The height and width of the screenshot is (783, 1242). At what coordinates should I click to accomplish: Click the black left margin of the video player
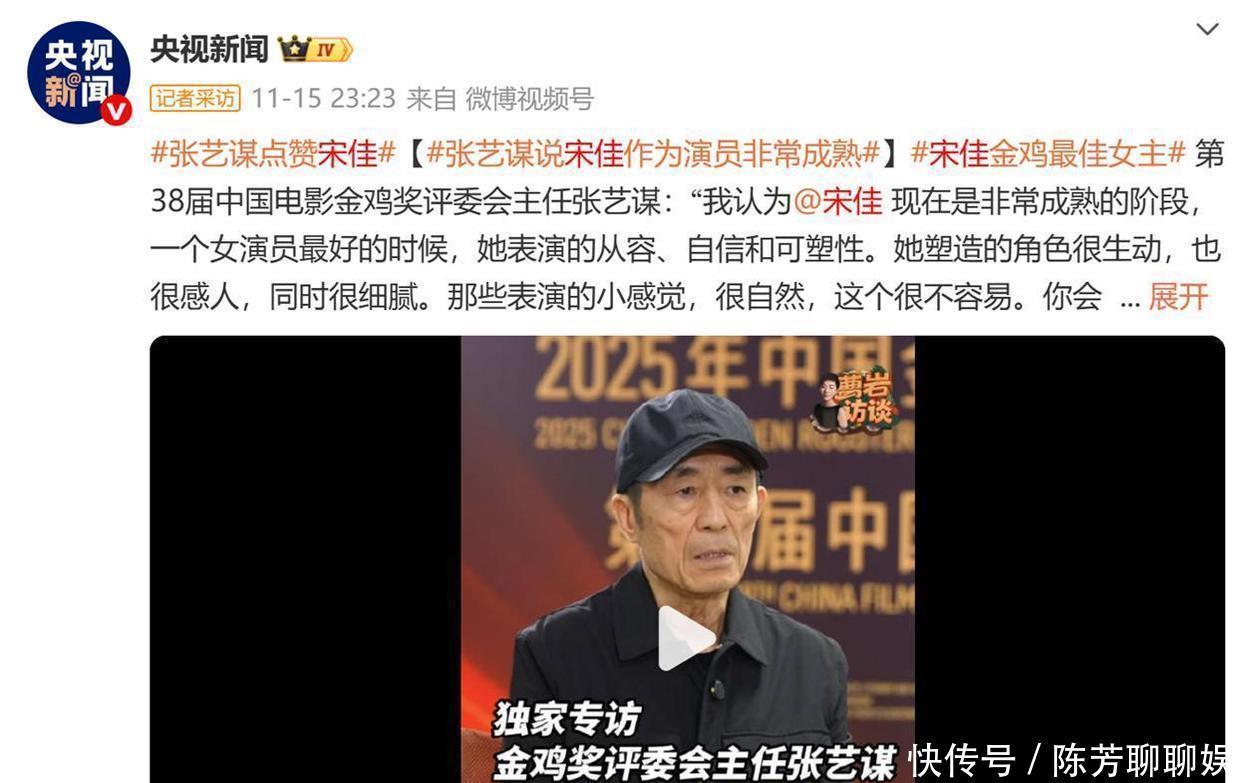click(305, 559)
